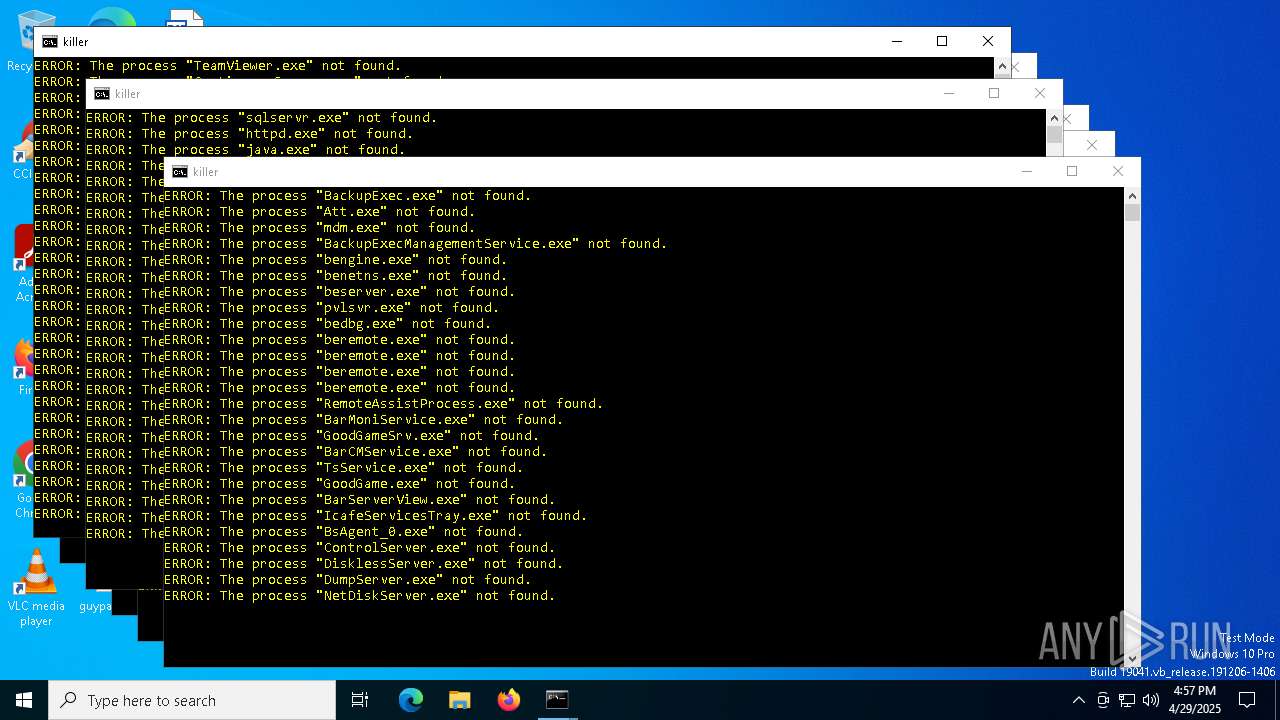Viewport: 1280px width, 720px height.
Task: Open File Explorer from the taskbar
Action: [459, 700]
